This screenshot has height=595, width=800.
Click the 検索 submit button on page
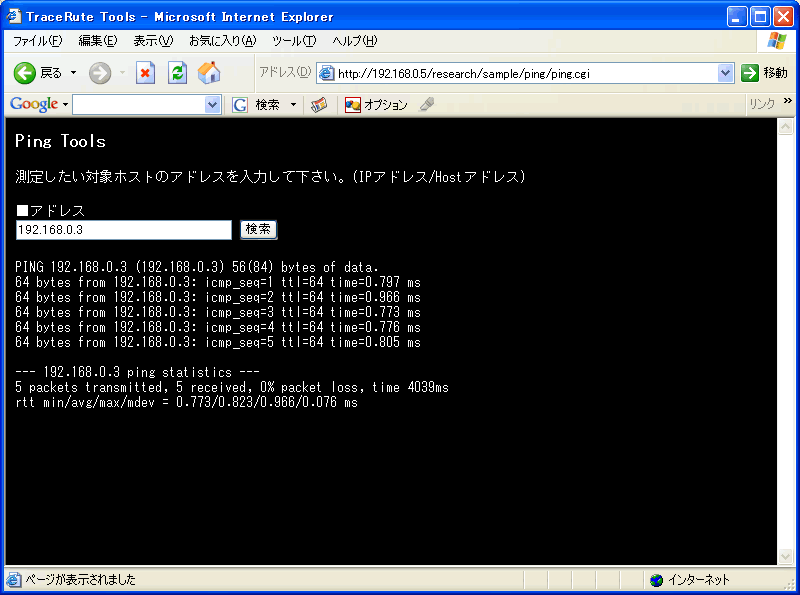pyautogui.click(x=259, y=229)
